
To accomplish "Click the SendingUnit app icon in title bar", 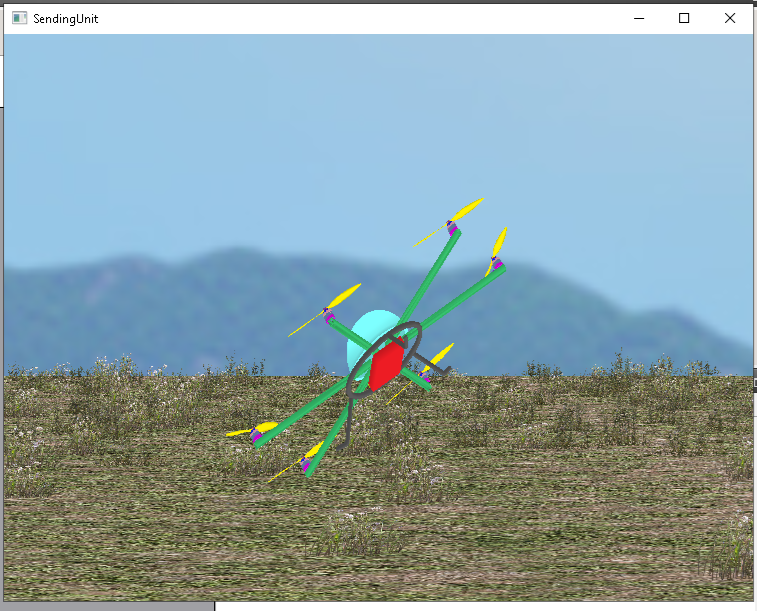I will click(x=19, y=18).
